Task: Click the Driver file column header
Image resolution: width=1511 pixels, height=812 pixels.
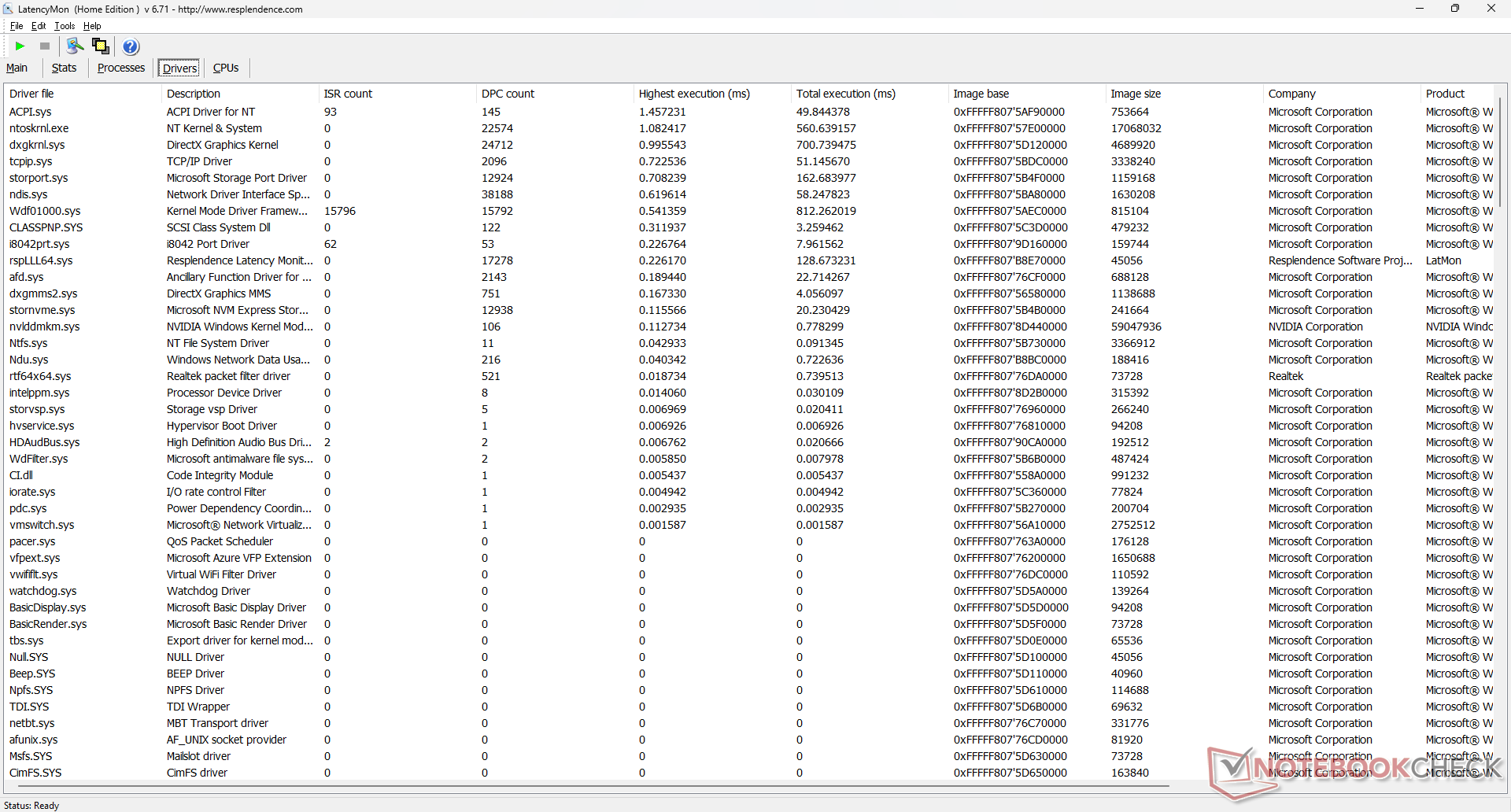Action: pyautogui.click(x=31, y=94)
